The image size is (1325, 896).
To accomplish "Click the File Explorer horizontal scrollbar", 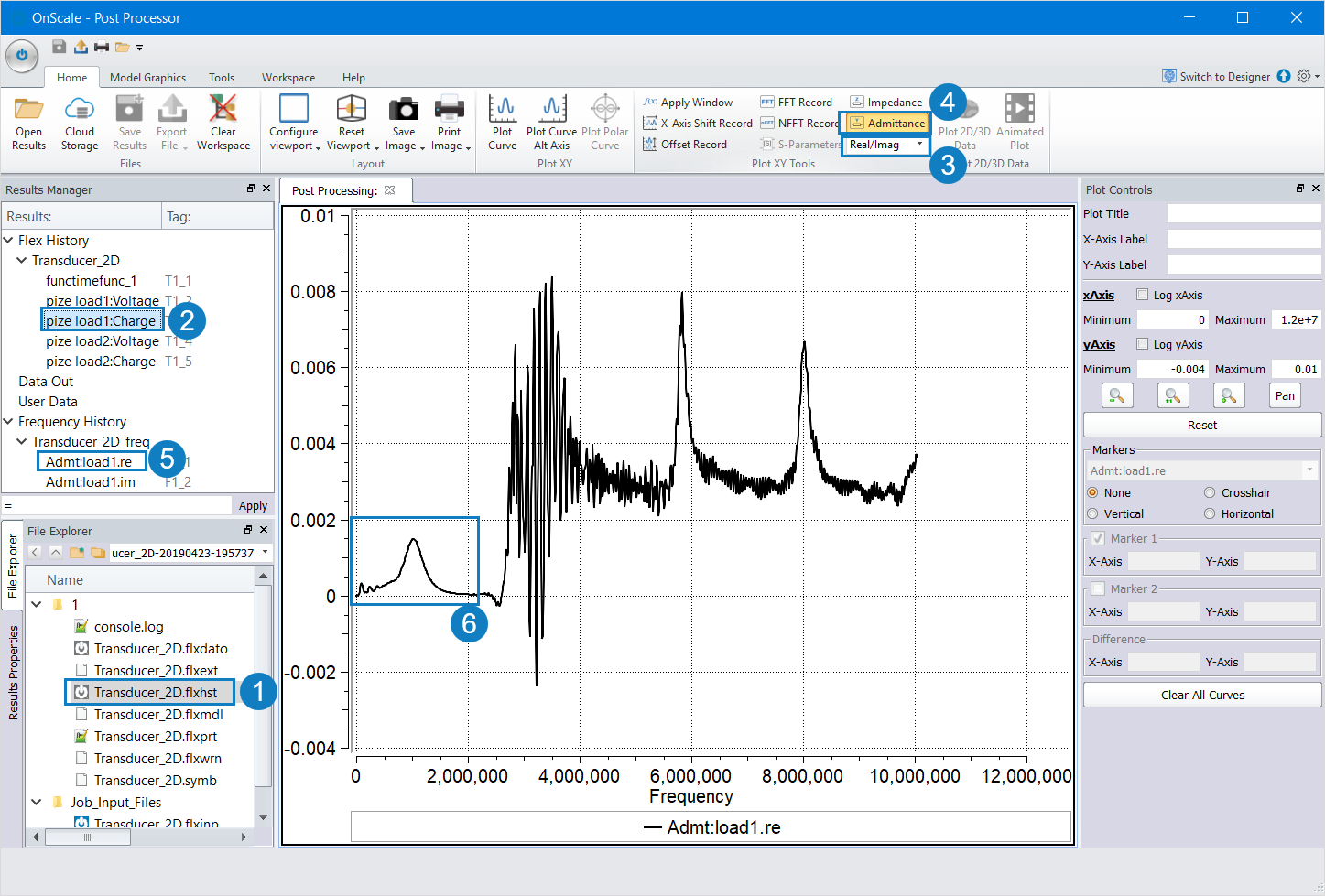I will point(88,837).
